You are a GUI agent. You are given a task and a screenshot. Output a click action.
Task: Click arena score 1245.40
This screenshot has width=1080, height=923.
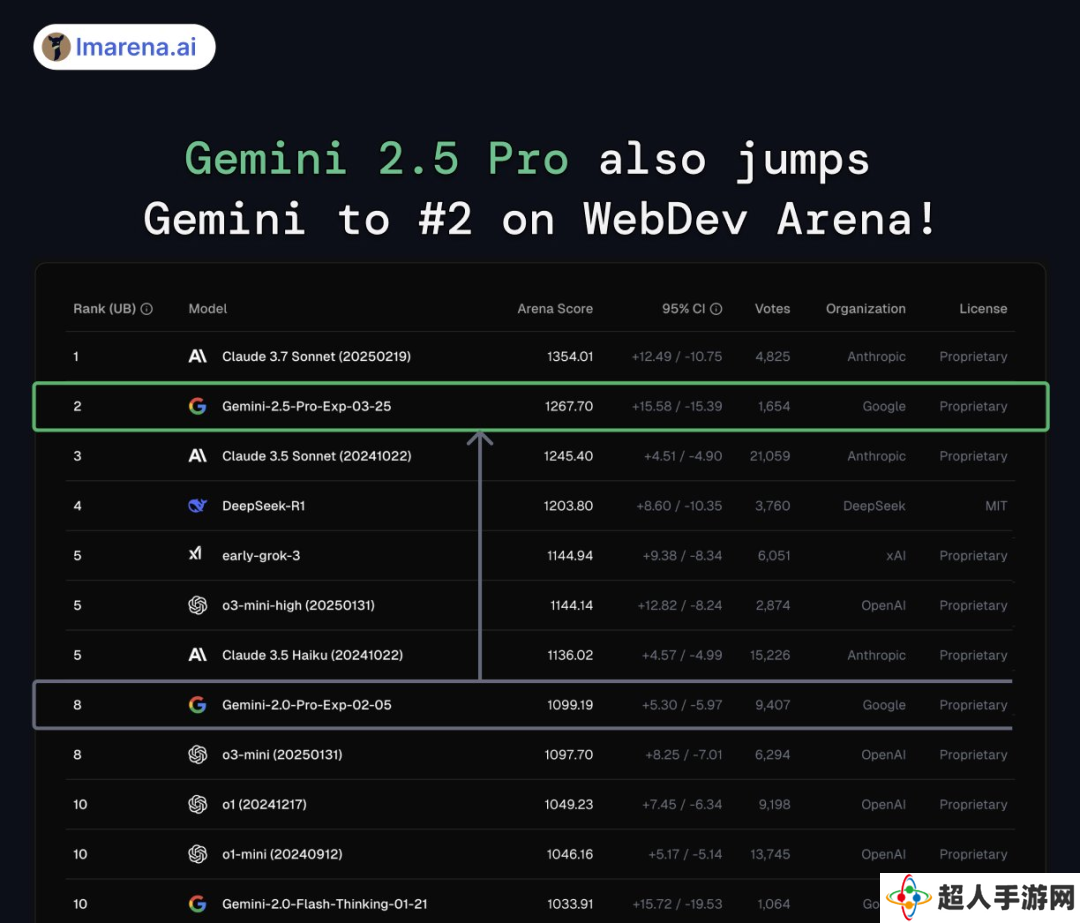[x=568, y=456]
